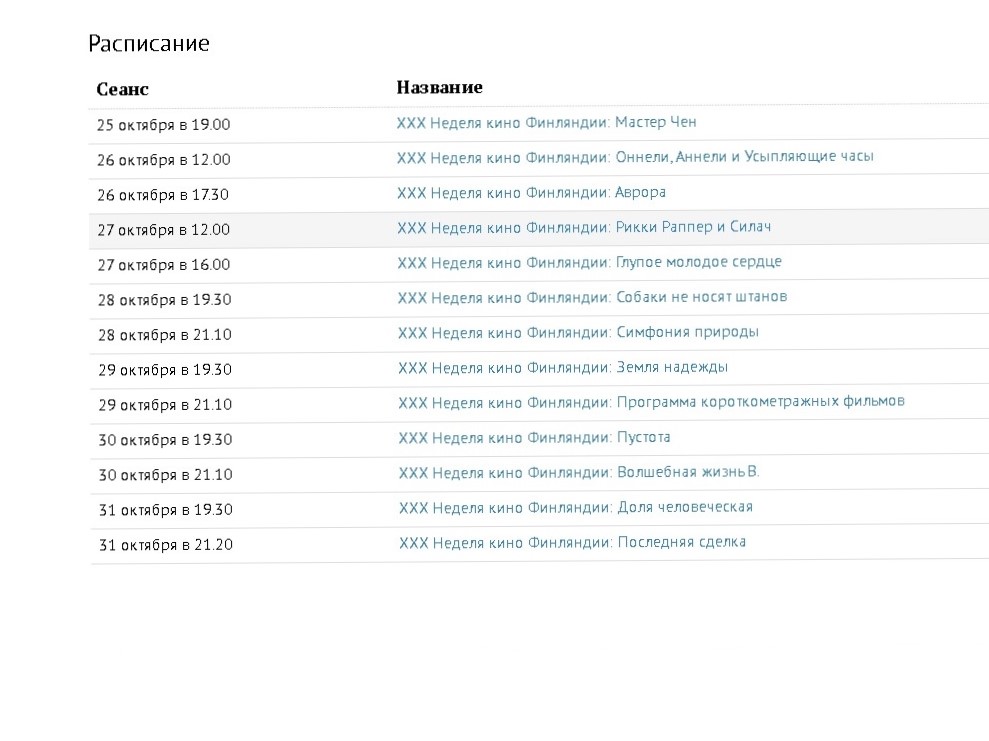Open the "Последняя сделка" film link

(572, 542)
